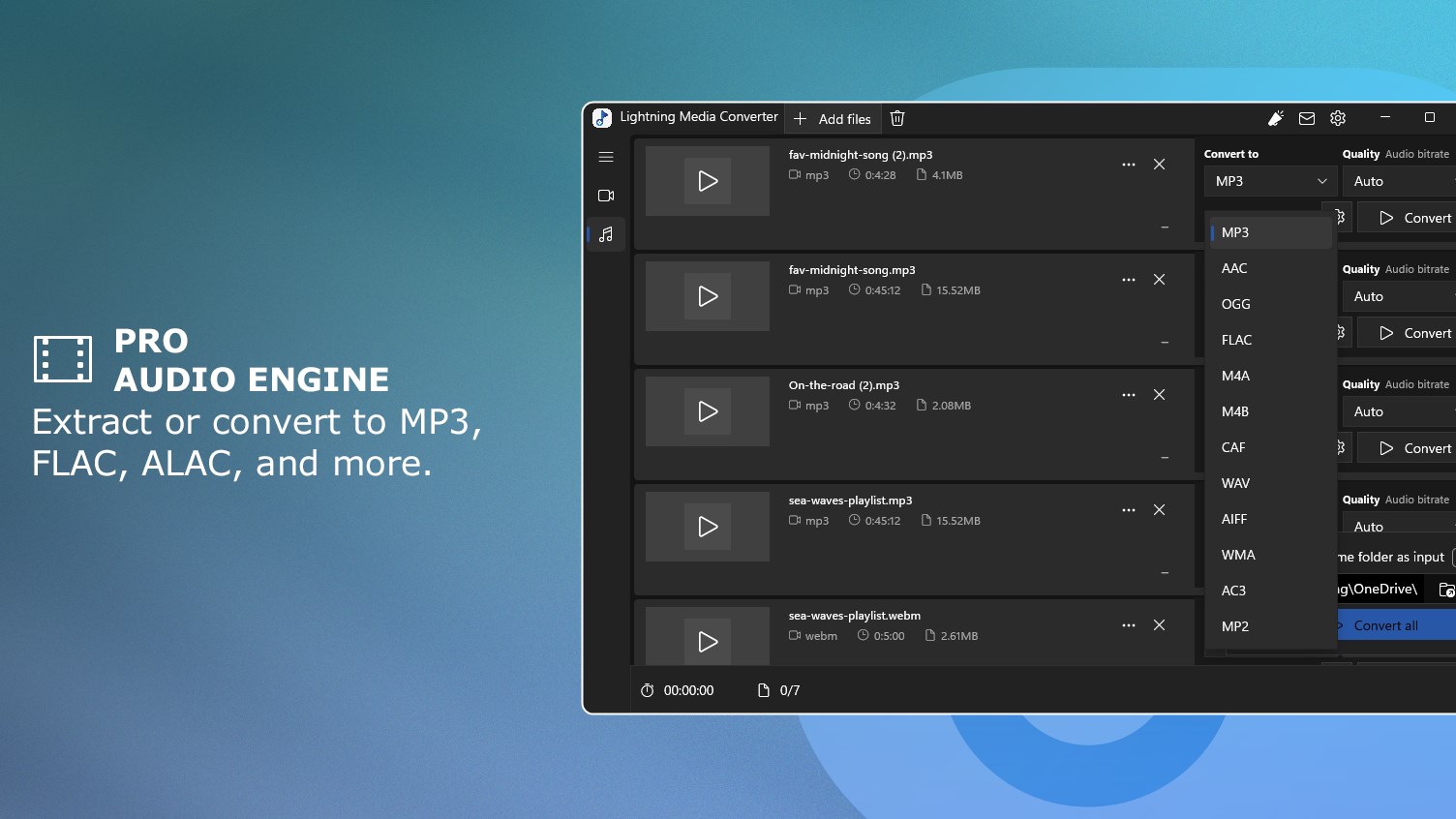Choose WAV from the format dropdown
The width and height of the screenshot is (1456, 819).
[x=1271, y=483]
